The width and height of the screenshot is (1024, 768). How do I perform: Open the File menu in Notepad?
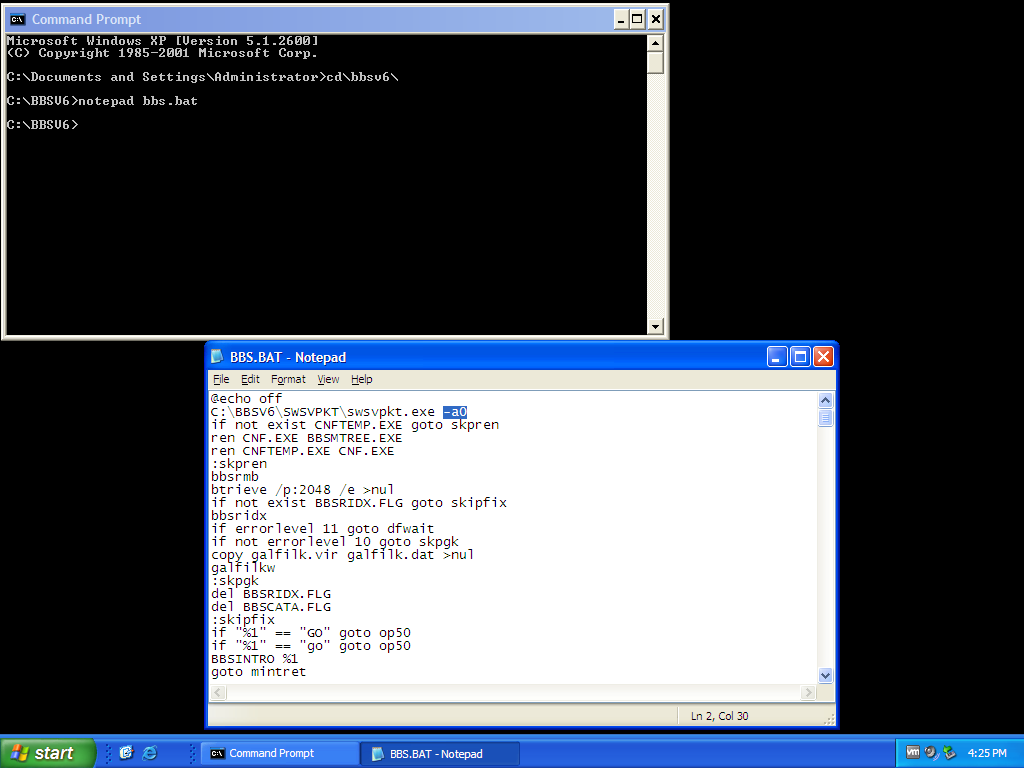(221, 379)
